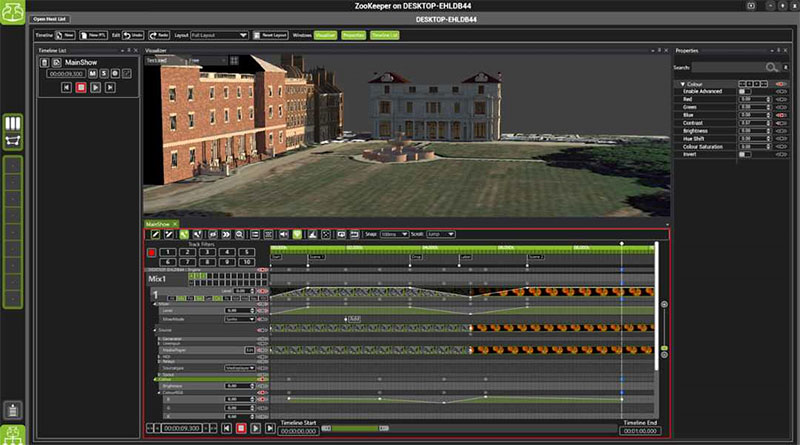Click the zoom magnifier icon in timeline toolbar
This screenshot has width=800, height=445.
point(240,234)
